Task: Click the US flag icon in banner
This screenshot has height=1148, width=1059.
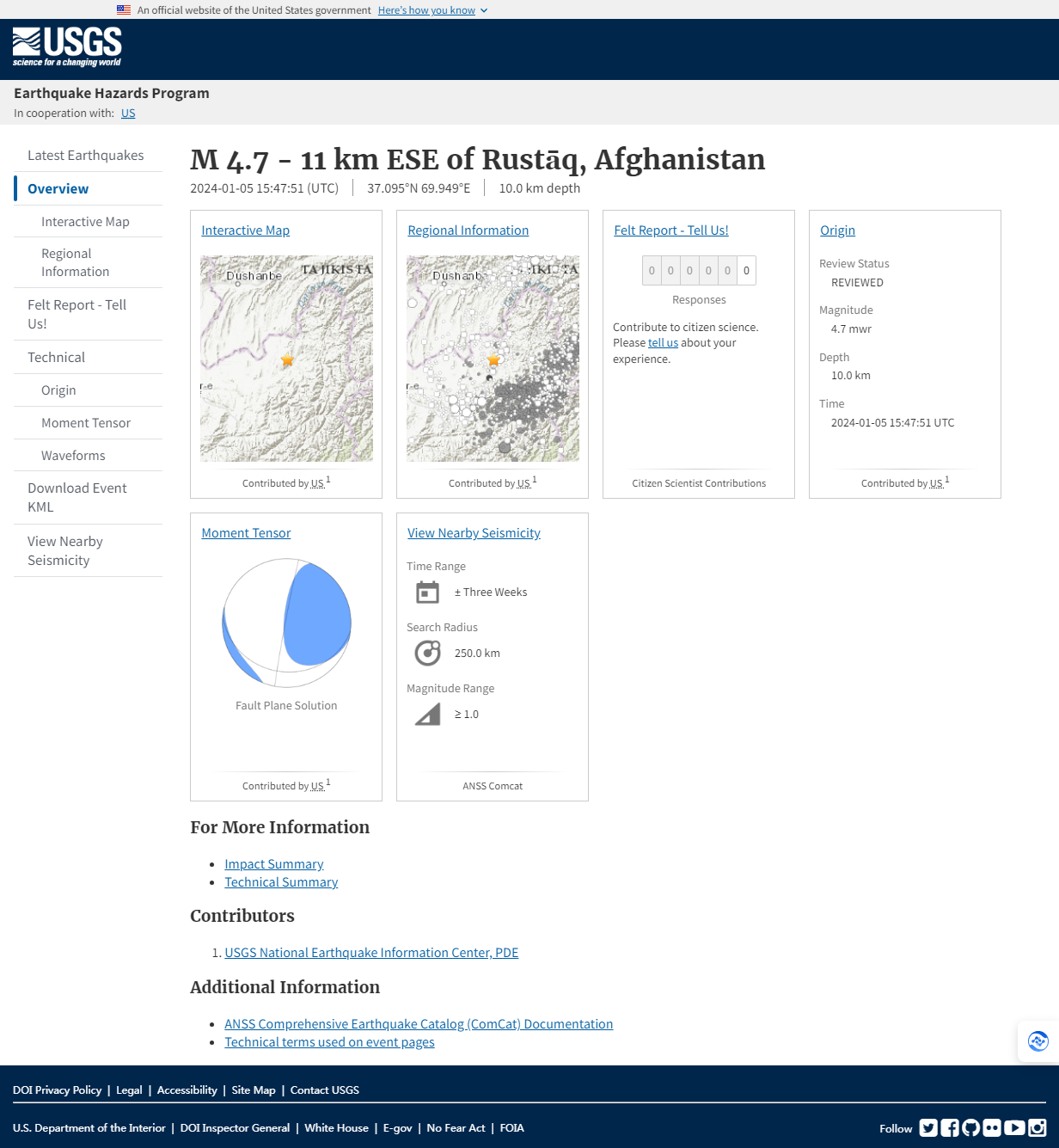Action: (124, 10)
